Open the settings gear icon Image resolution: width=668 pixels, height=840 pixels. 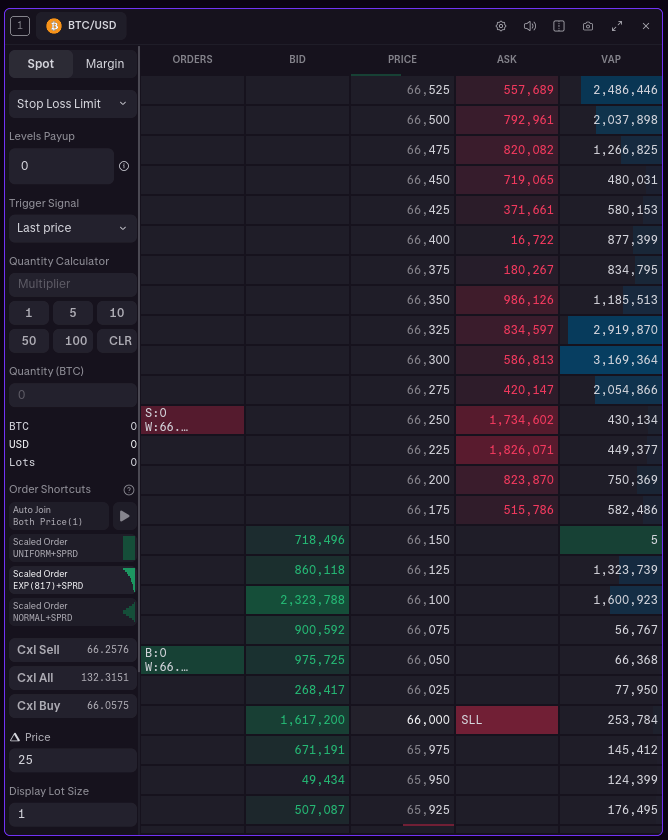point(501,26)
